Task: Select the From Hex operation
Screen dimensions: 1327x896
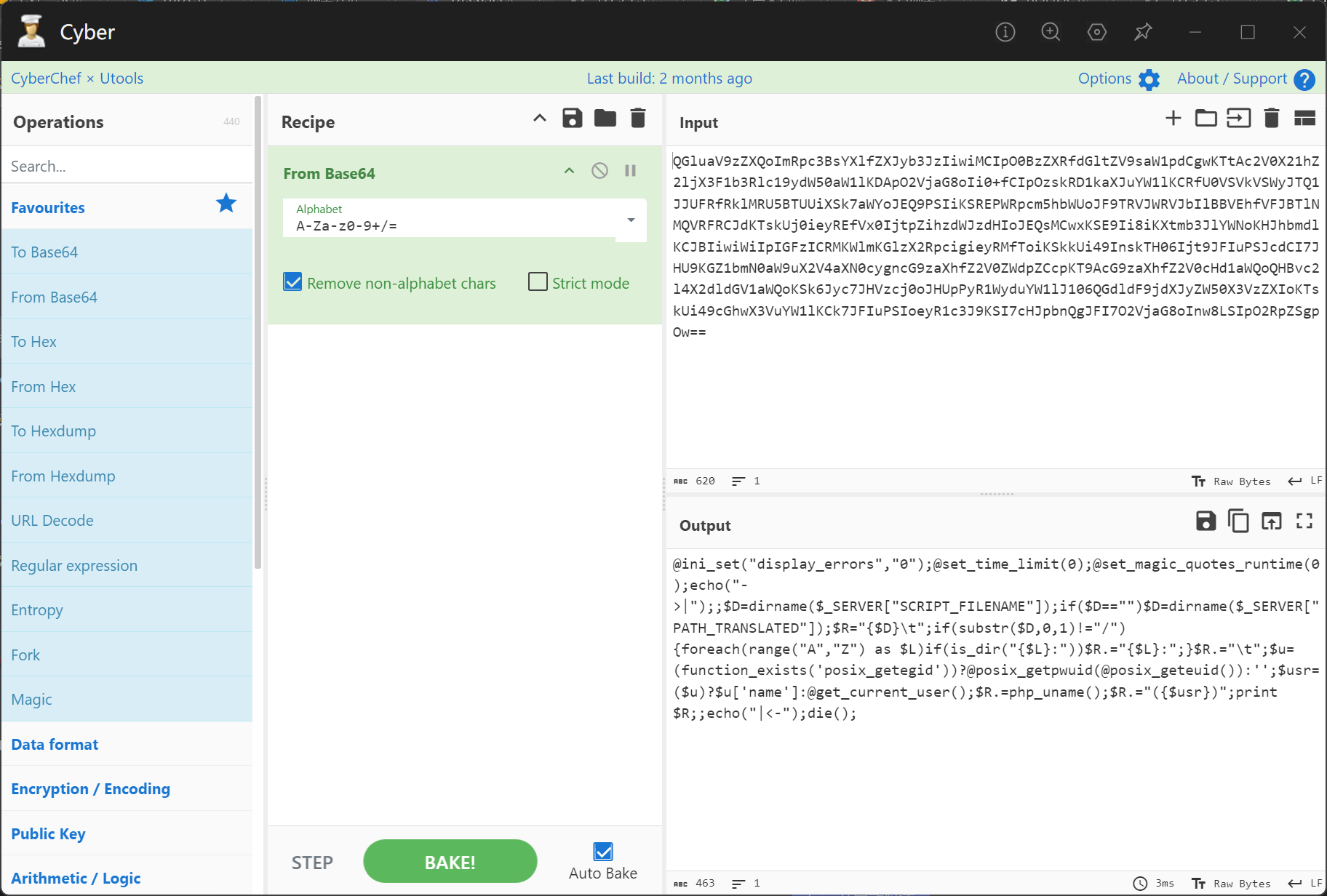Action: [127, 386]
